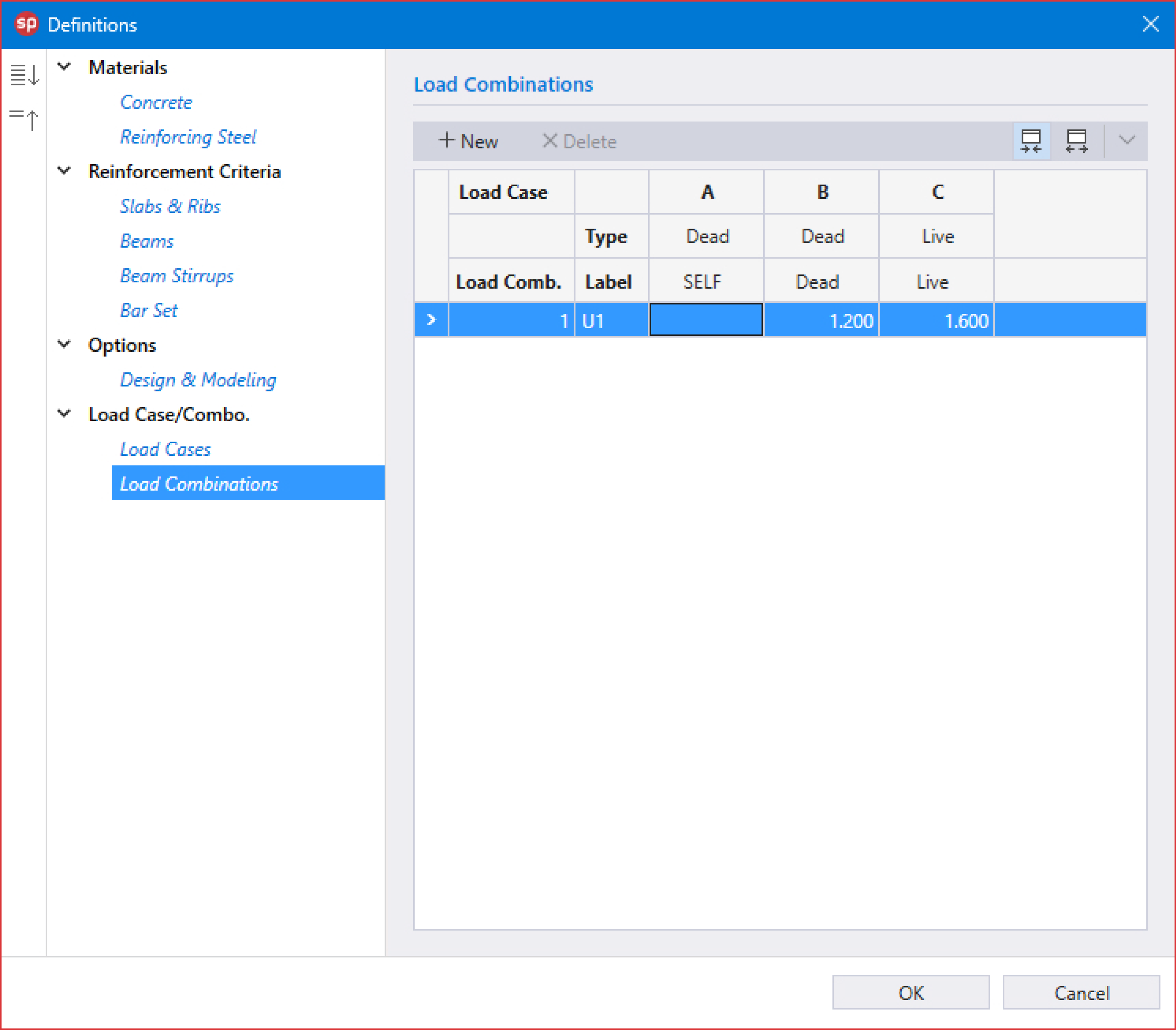This screenshot has height=1030, width=1176.
Task: Click the Cancel button
Action: [1081, 993]
